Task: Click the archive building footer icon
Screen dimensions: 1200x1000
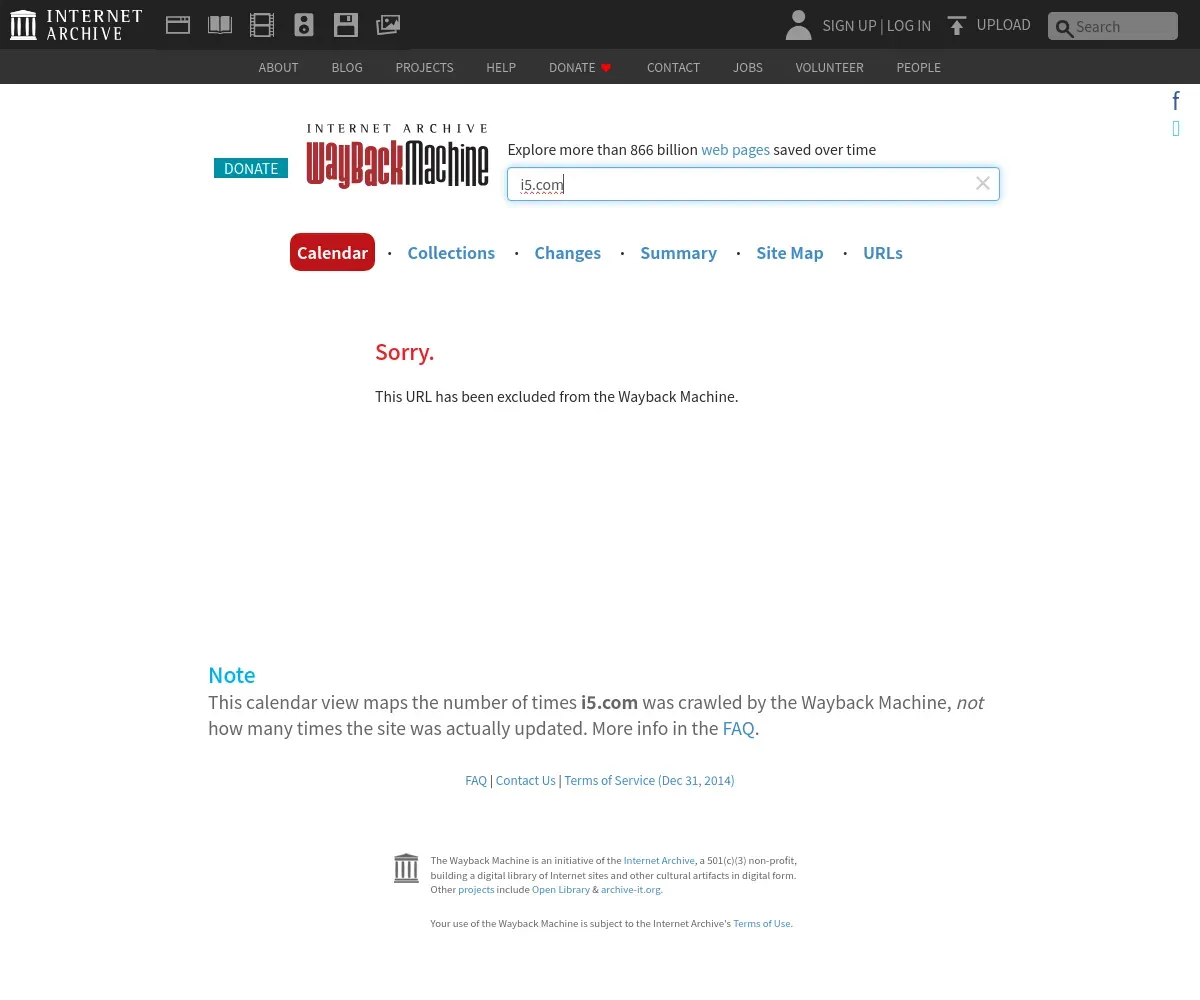Action: click(406, 868)
